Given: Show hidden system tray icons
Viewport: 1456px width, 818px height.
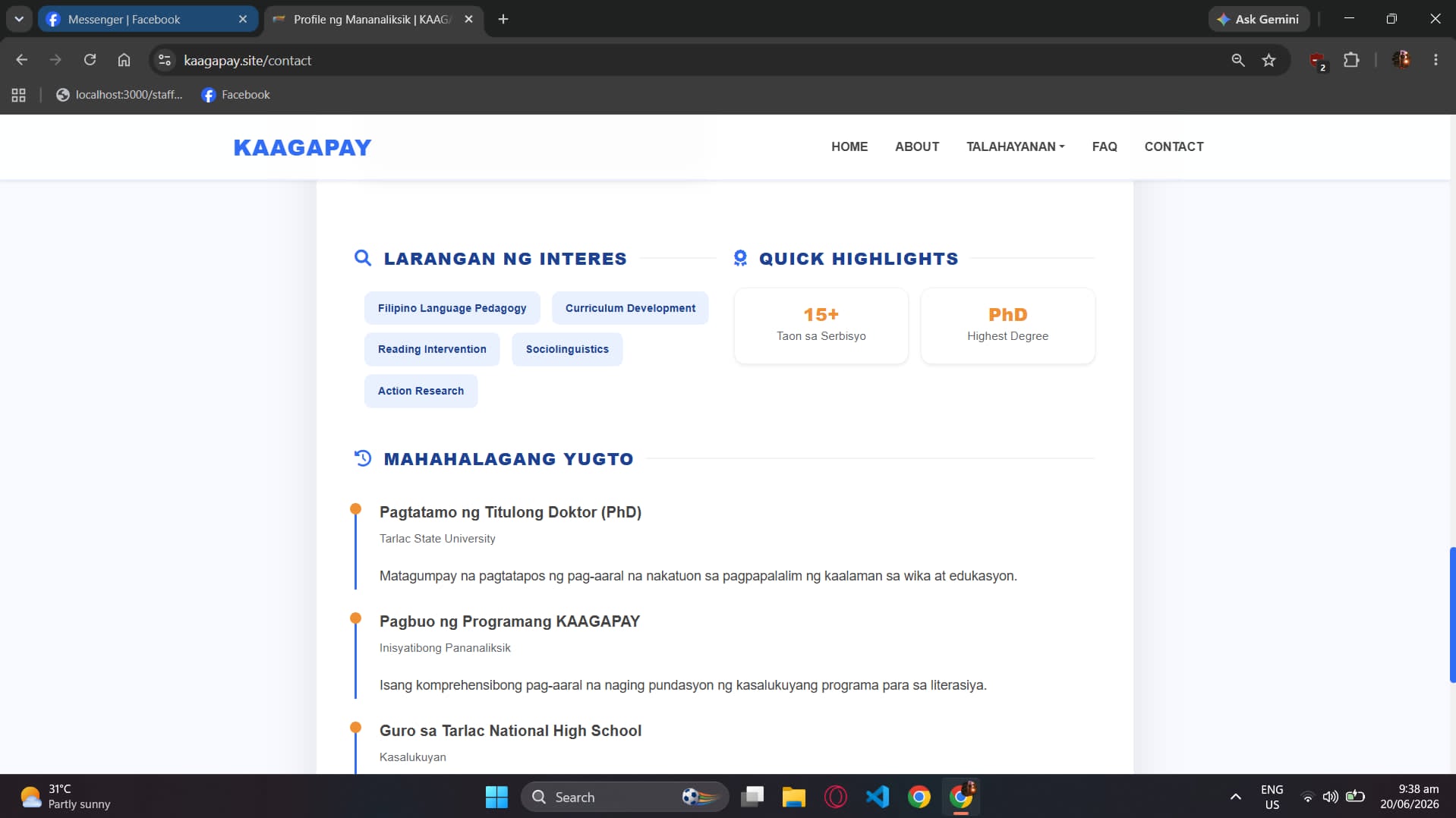Looking at the screenshot, I should coord(1236,797).
